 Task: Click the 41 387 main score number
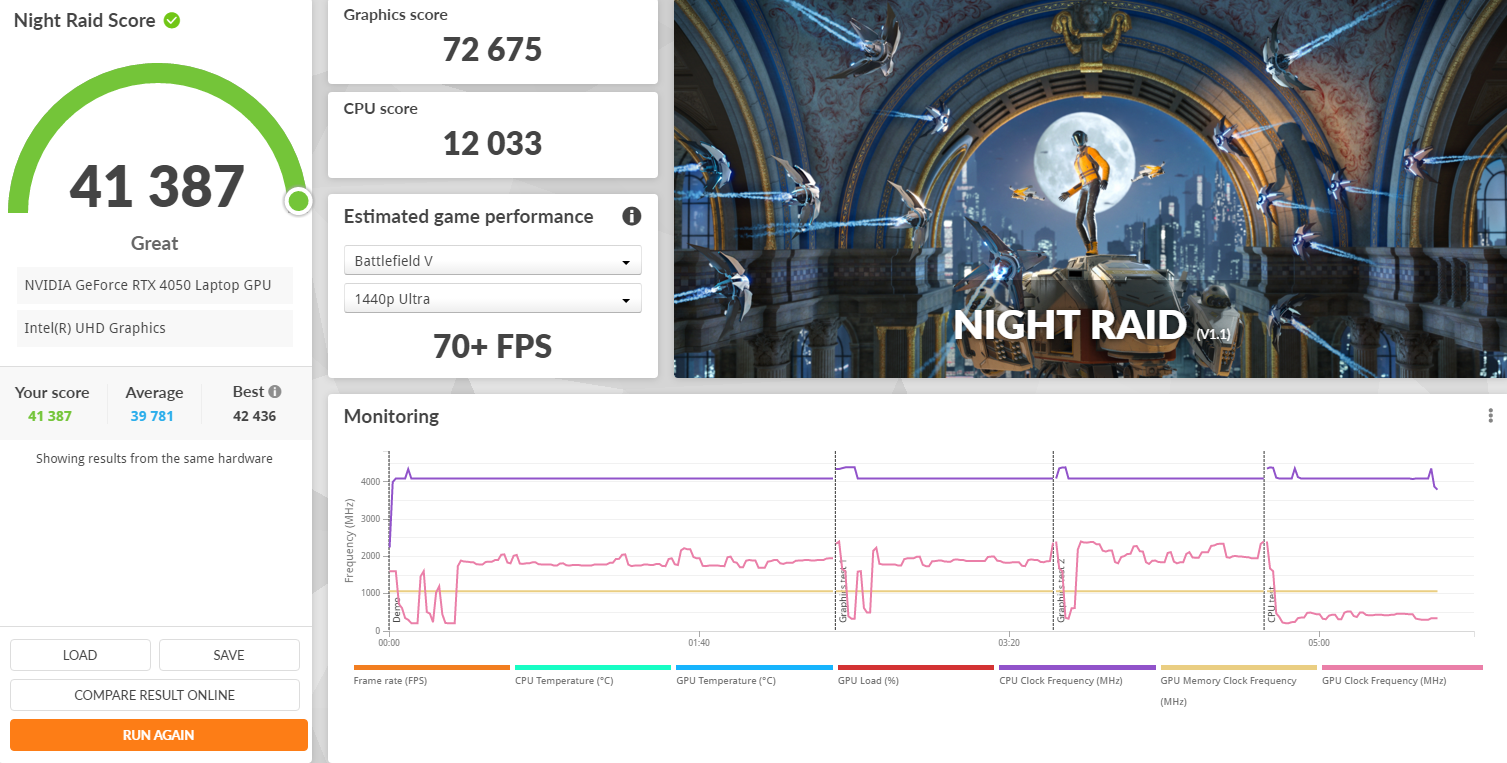pos(157,186)
